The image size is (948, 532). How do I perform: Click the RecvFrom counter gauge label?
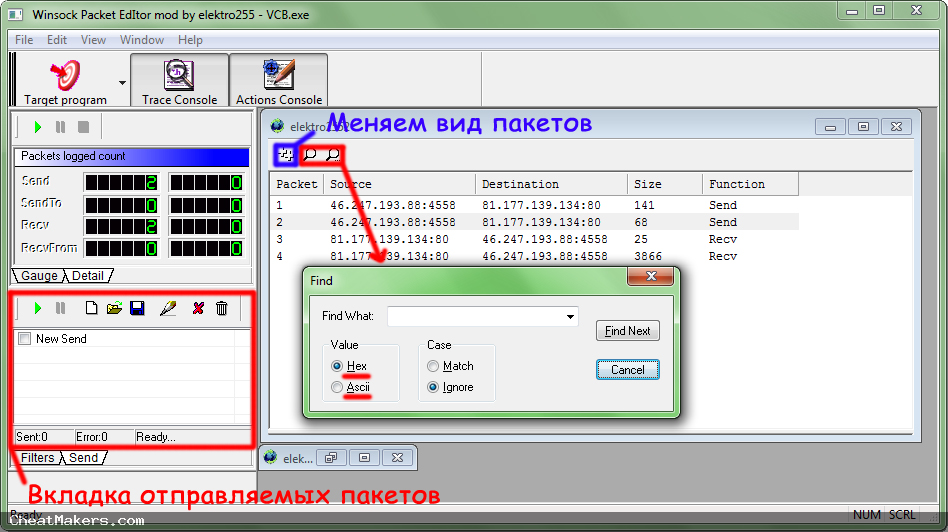point(49,248)
